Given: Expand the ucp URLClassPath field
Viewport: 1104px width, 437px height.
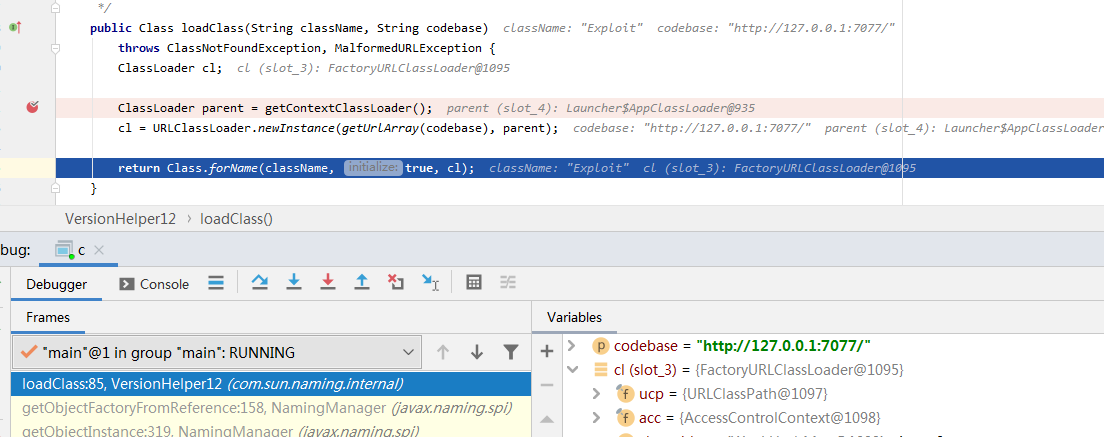Looking at the screenshot, I should click(x=597, y=394).
